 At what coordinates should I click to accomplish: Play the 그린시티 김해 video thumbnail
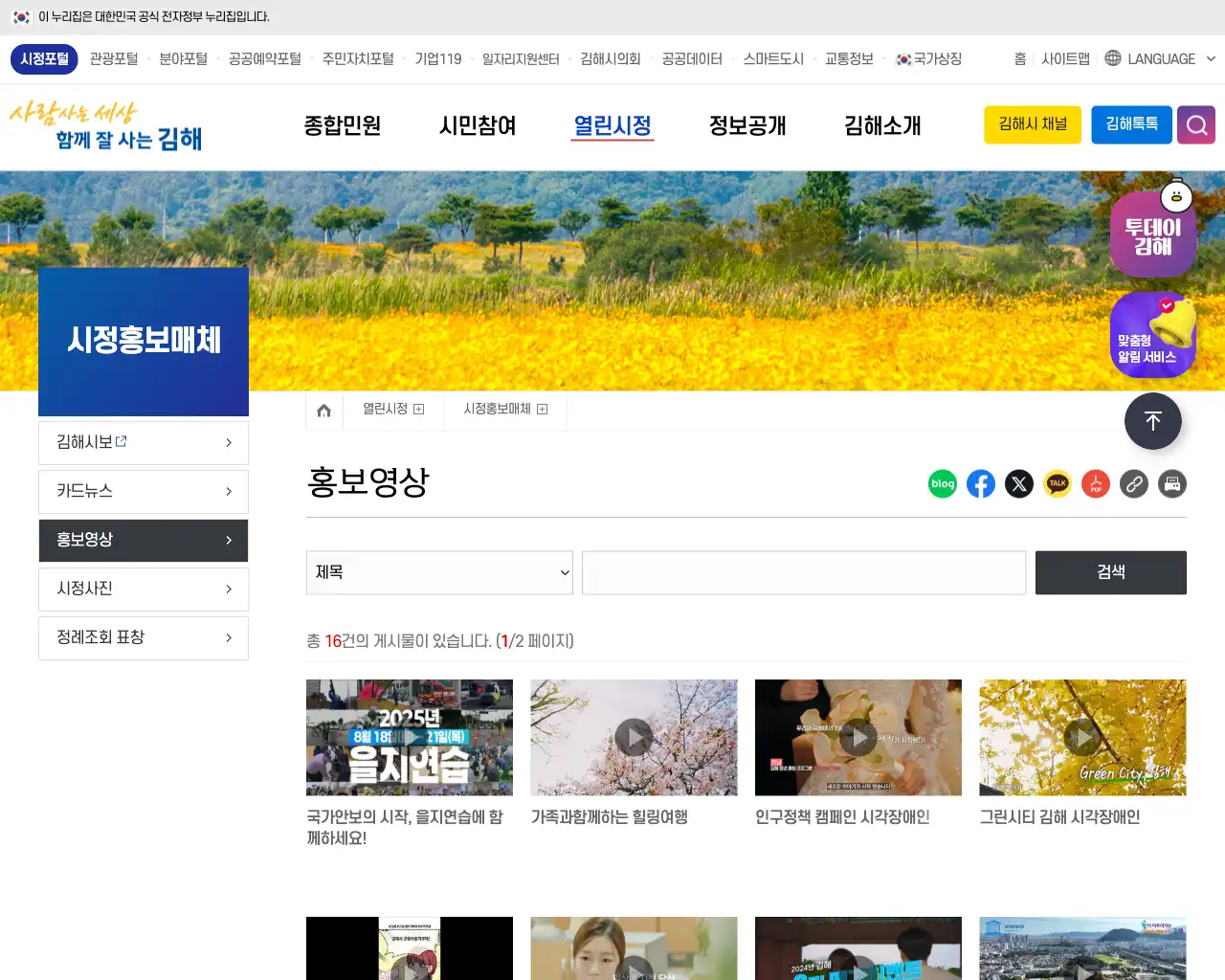1082,738
